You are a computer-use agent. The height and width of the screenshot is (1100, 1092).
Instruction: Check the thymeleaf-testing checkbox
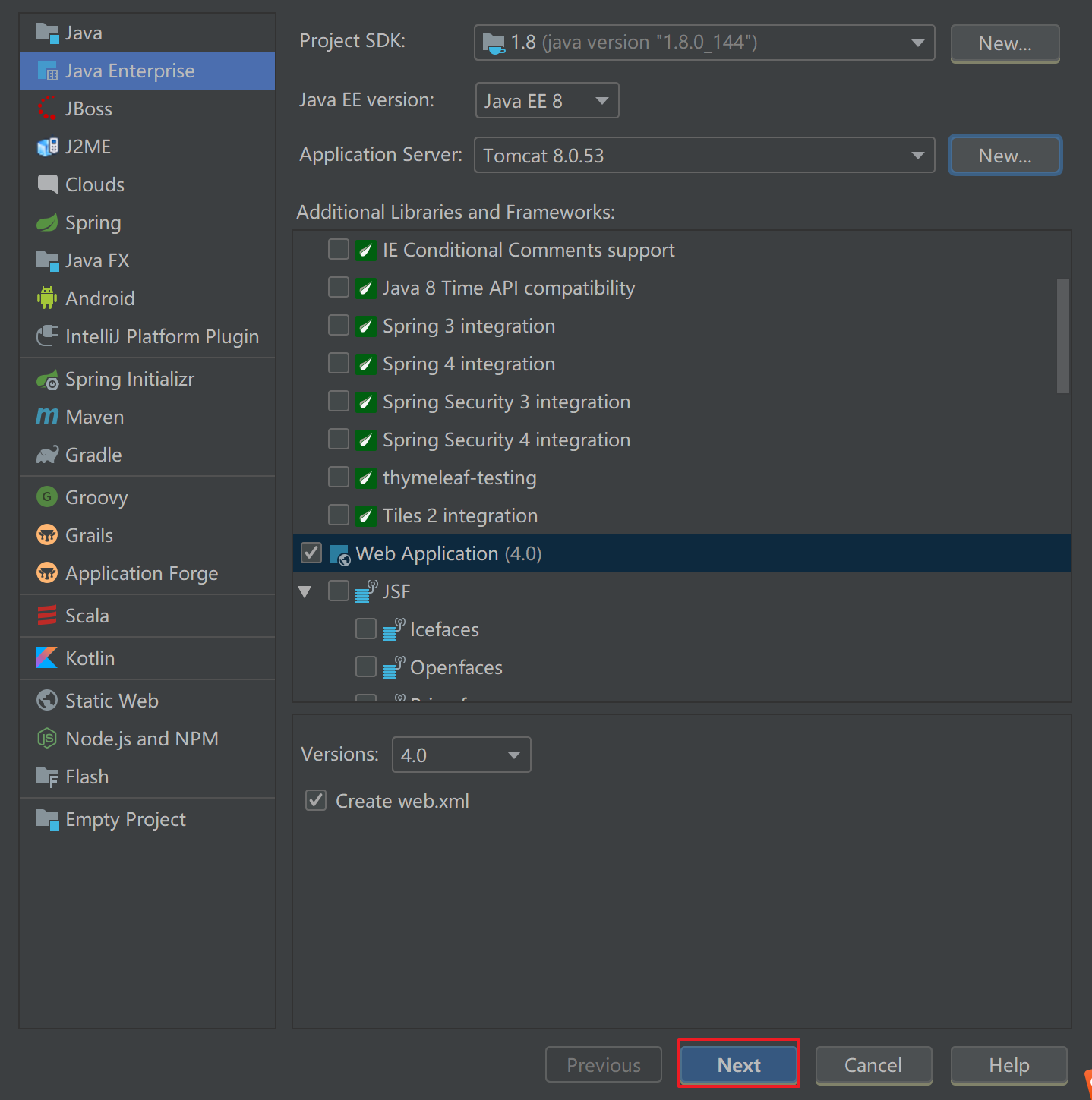(339, 477)
